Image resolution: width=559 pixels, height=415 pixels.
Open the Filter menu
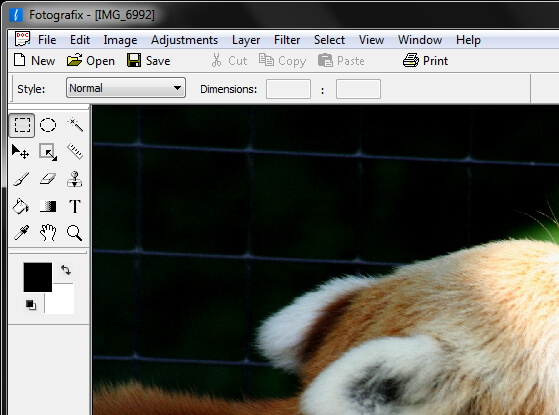[x=287, y=40]
